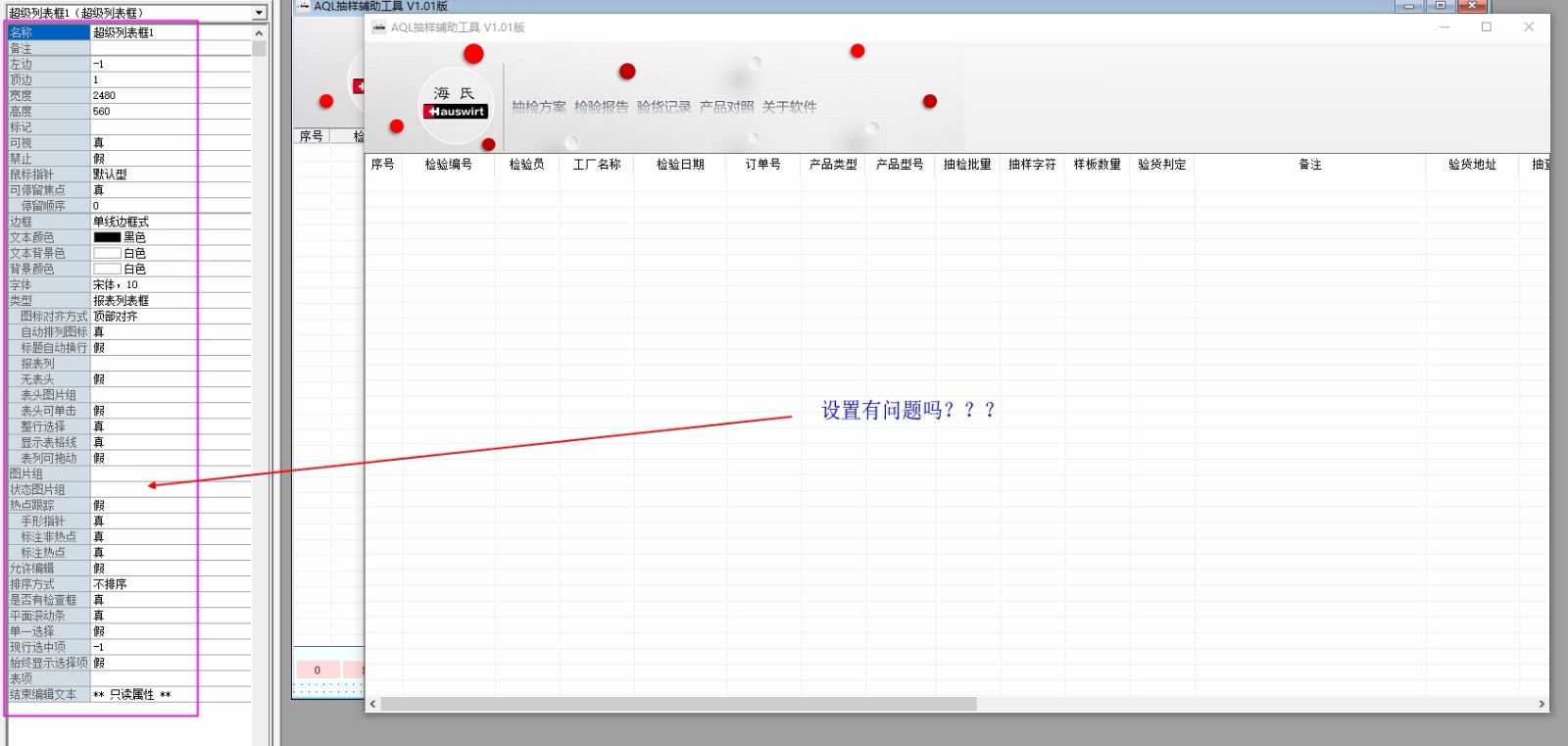Click the 高度 value 560
This screenshot has height=746, width=1568.
171,111
